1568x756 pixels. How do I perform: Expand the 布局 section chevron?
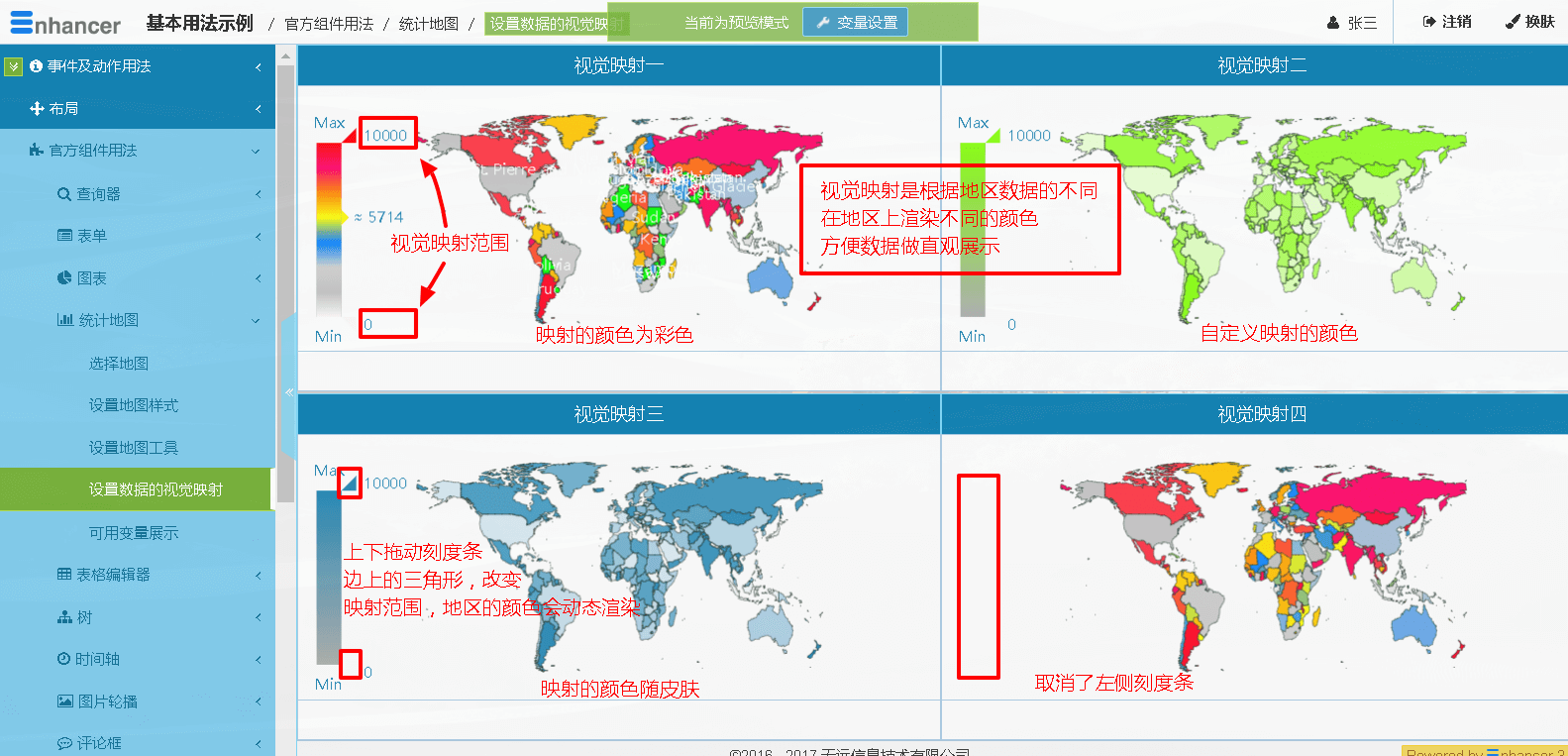tap(258, 109)
